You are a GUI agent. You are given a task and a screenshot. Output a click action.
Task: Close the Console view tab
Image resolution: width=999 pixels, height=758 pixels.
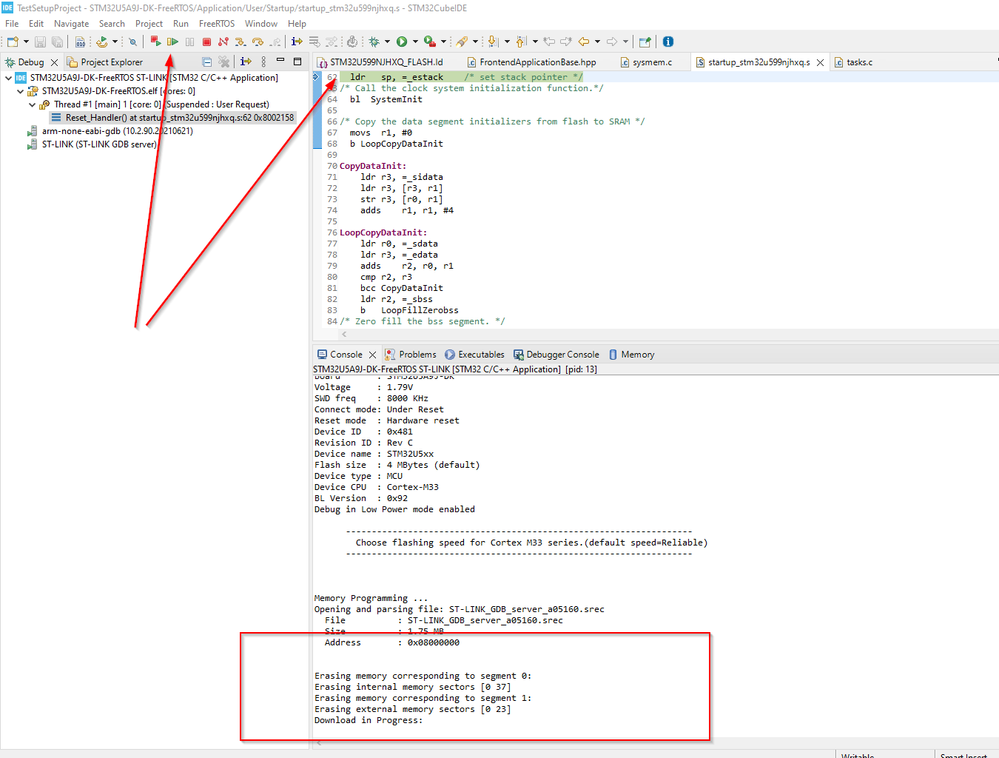tap(373, 355)
